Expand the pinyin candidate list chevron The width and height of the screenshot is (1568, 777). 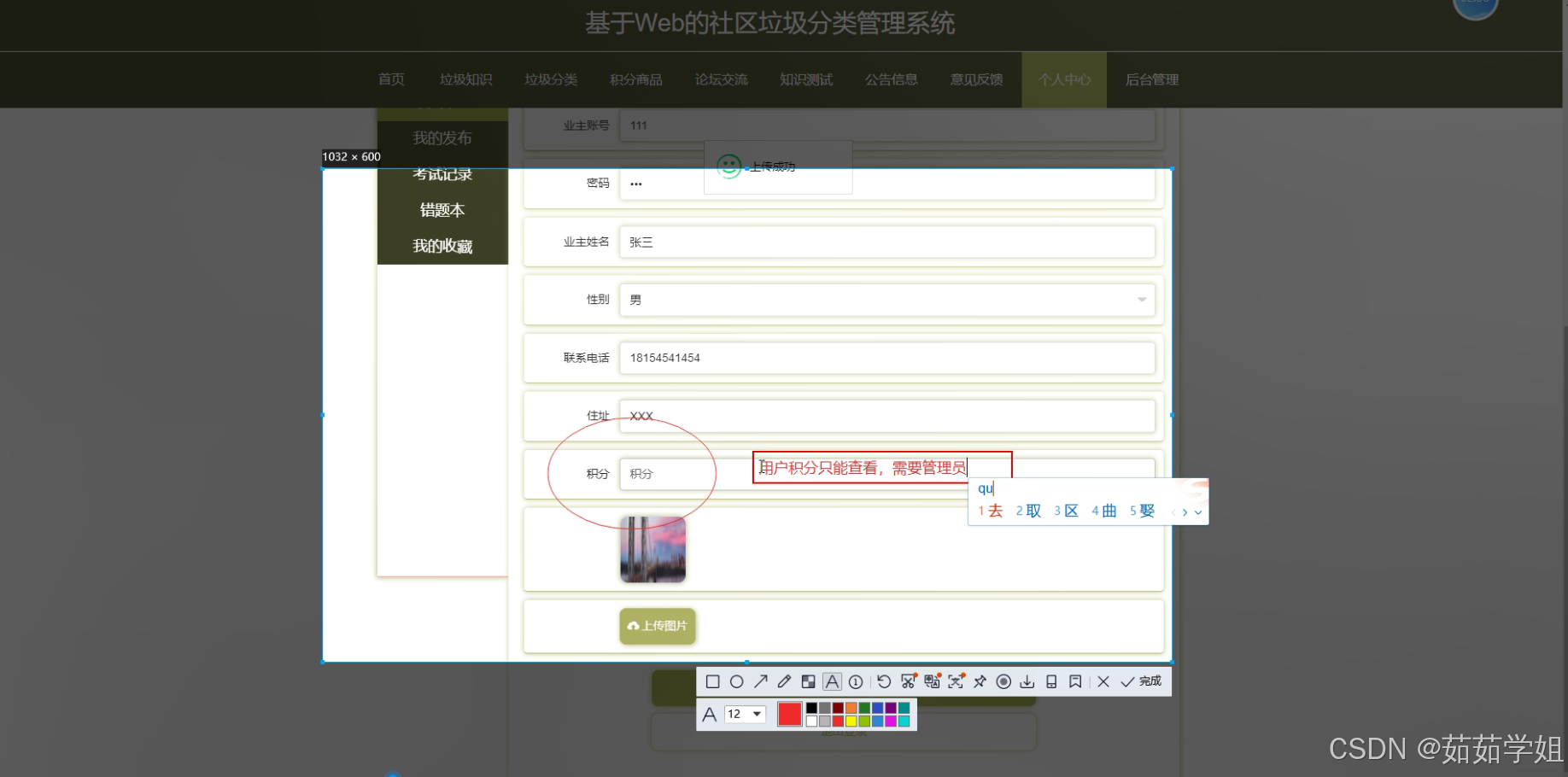[1196, 511]
